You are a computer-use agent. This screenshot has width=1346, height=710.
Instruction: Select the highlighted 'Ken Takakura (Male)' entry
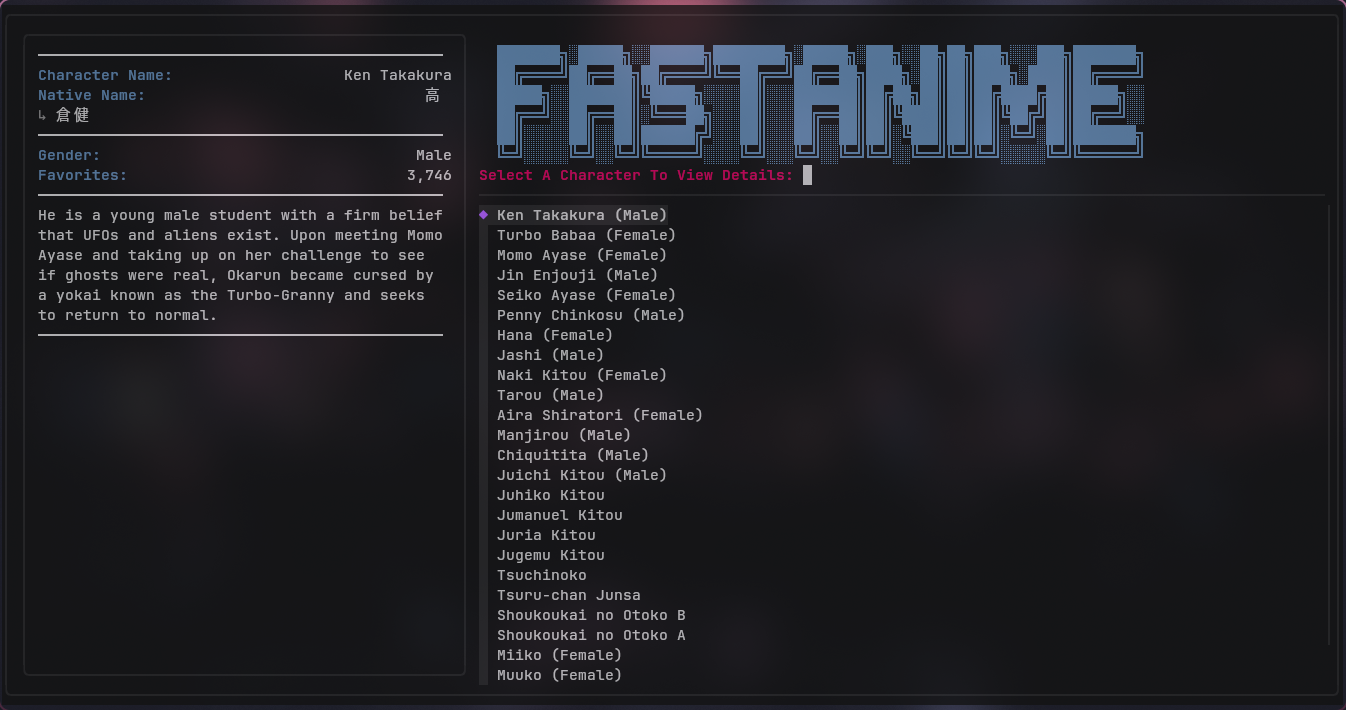(583, 214)
